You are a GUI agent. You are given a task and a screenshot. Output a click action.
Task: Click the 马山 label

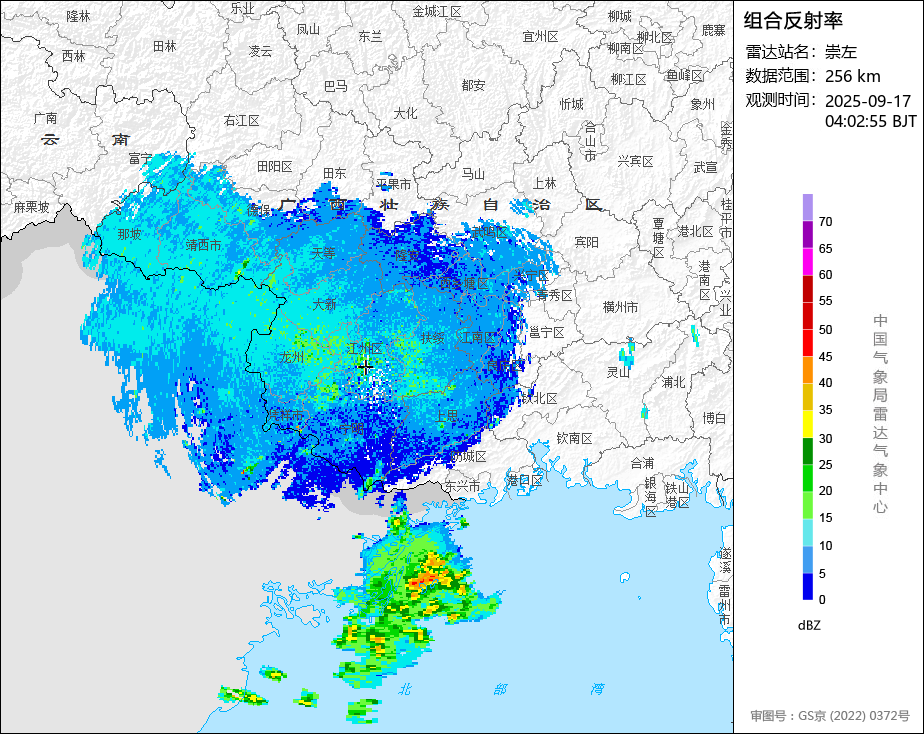pos(473,174)
